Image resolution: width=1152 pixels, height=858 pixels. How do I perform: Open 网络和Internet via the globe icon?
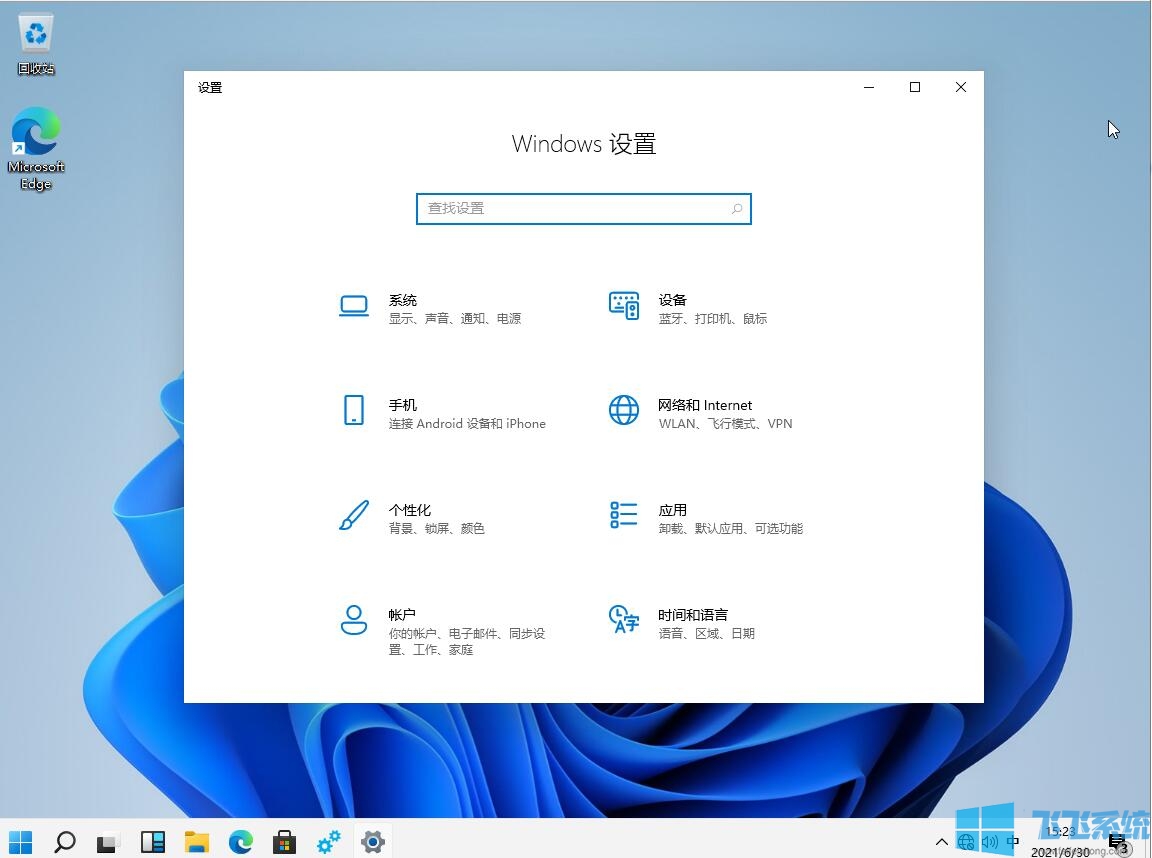[623, 410]
